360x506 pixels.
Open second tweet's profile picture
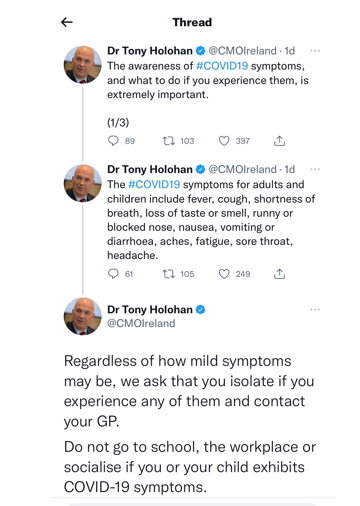[83, 183]
